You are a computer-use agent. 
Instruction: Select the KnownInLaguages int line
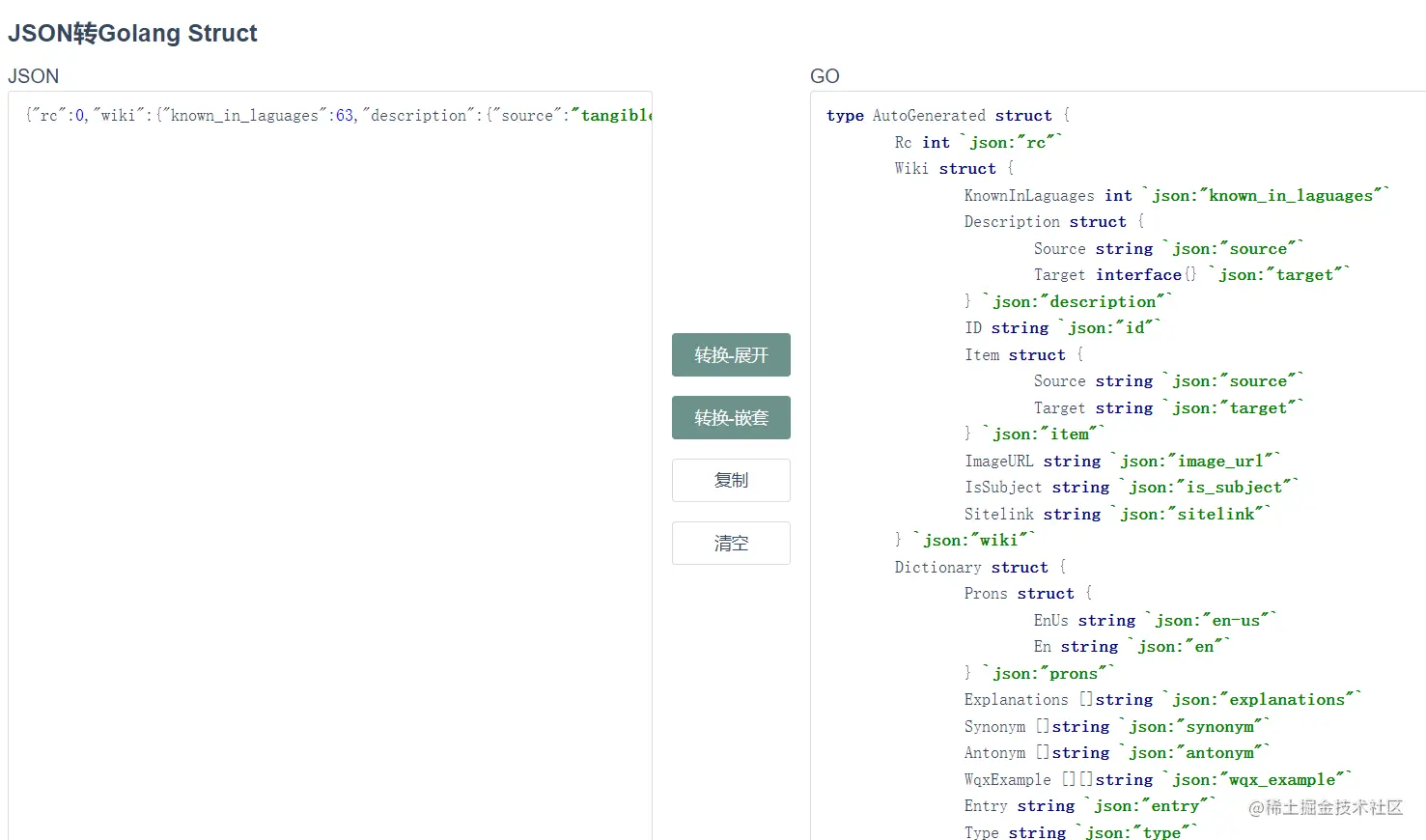click(x=1176, y=195)
